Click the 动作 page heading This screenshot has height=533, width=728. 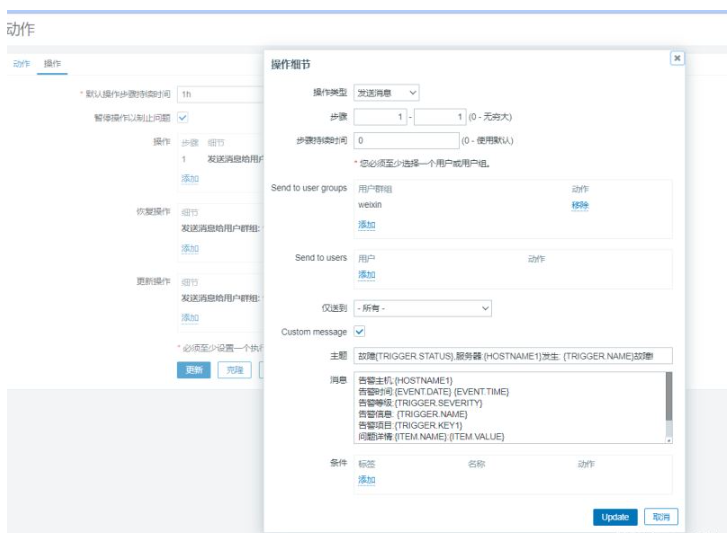(x=20, y=29)
